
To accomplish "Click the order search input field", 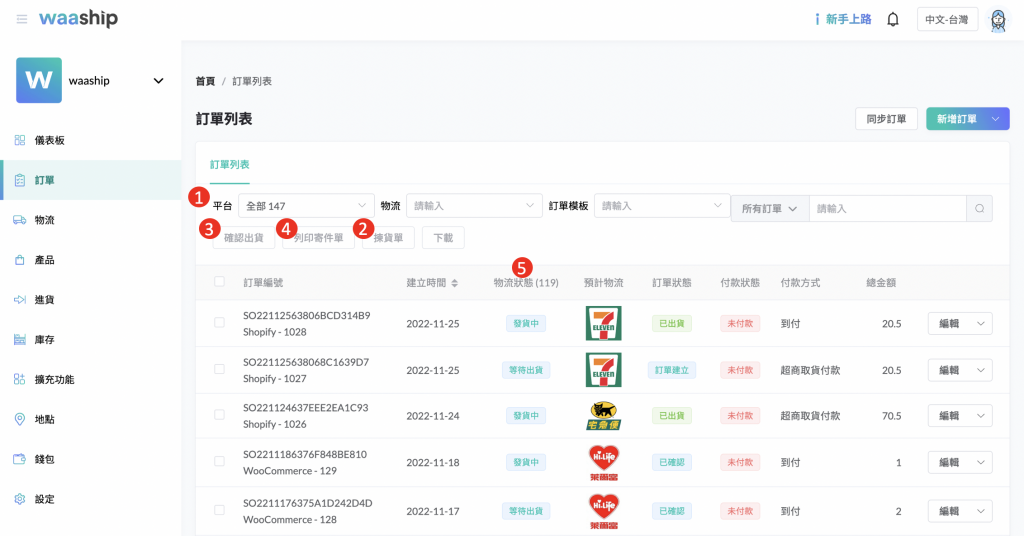I will 886,208.
